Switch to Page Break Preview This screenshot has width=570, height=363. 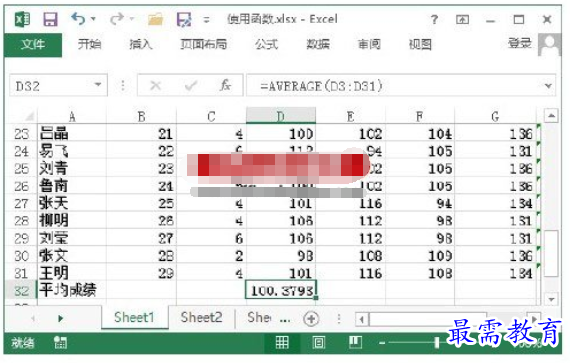355,342
